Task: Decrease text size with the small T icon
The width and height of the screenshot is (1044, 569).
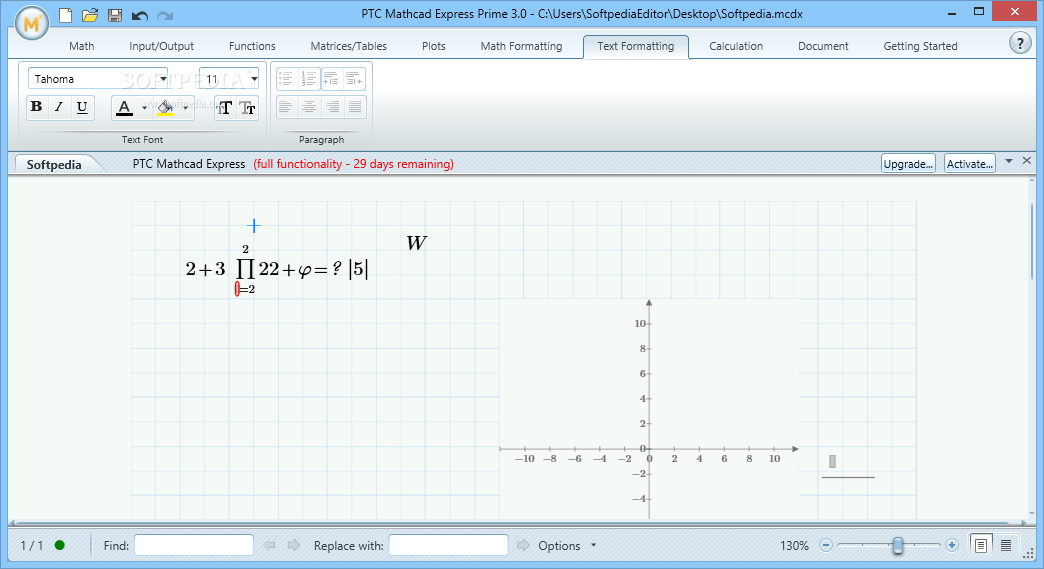Action: coord(247,108)
